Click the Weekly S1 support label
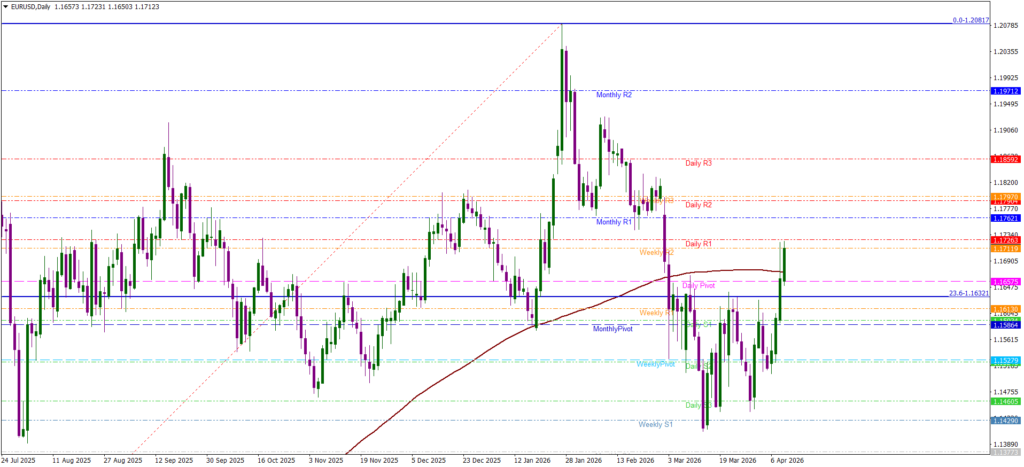 [x=656, y=424]
